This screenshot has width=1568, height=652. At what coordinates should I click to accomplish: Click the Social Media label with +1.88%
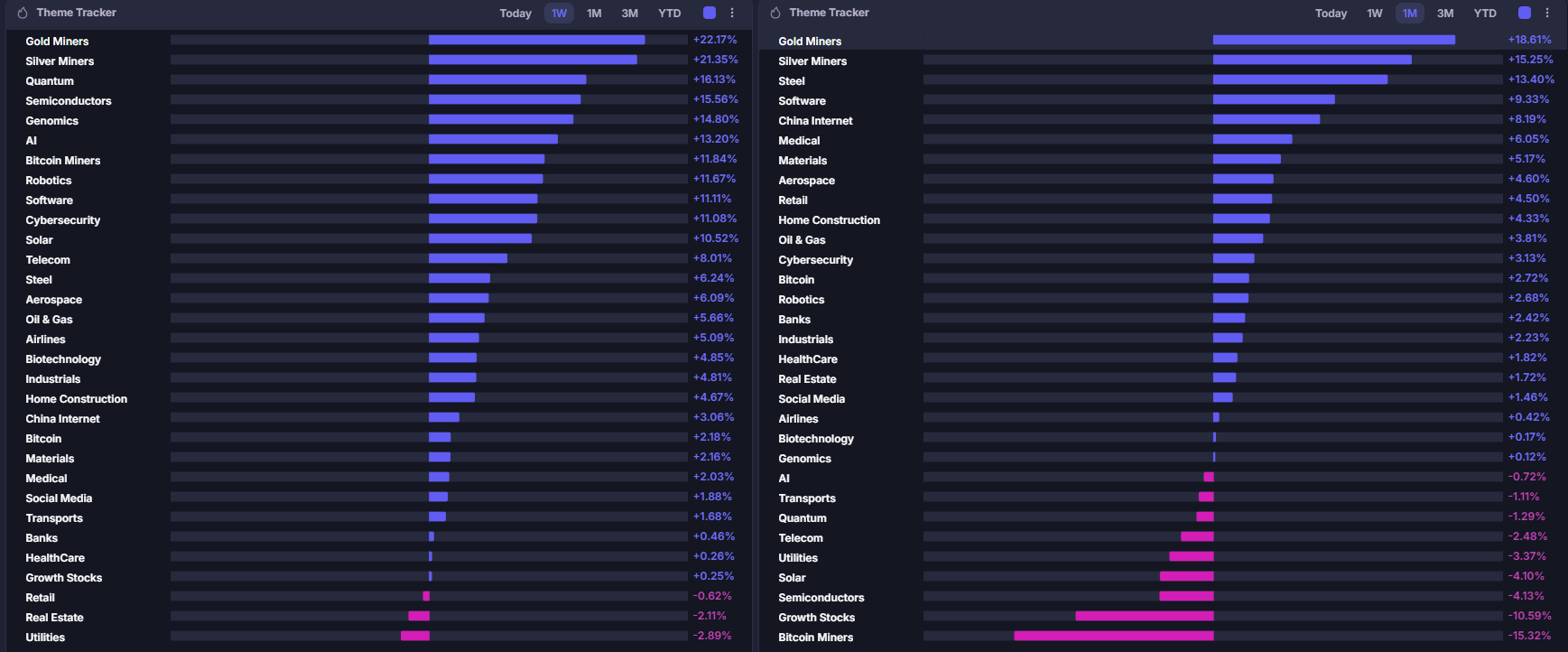pyautogui.click(x=59, y=498)
